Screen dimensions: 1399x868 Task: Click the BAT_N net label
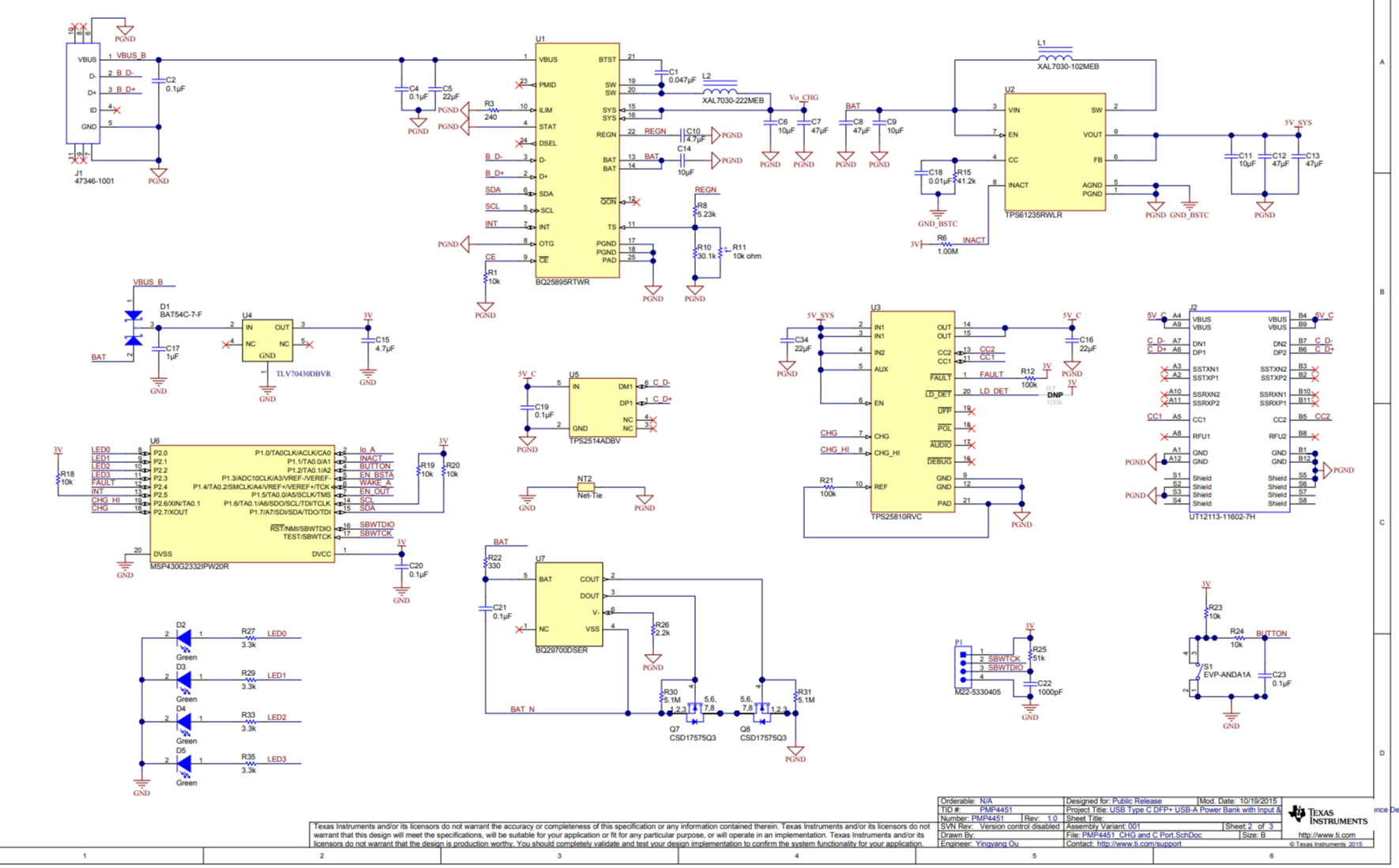(522, 709)
